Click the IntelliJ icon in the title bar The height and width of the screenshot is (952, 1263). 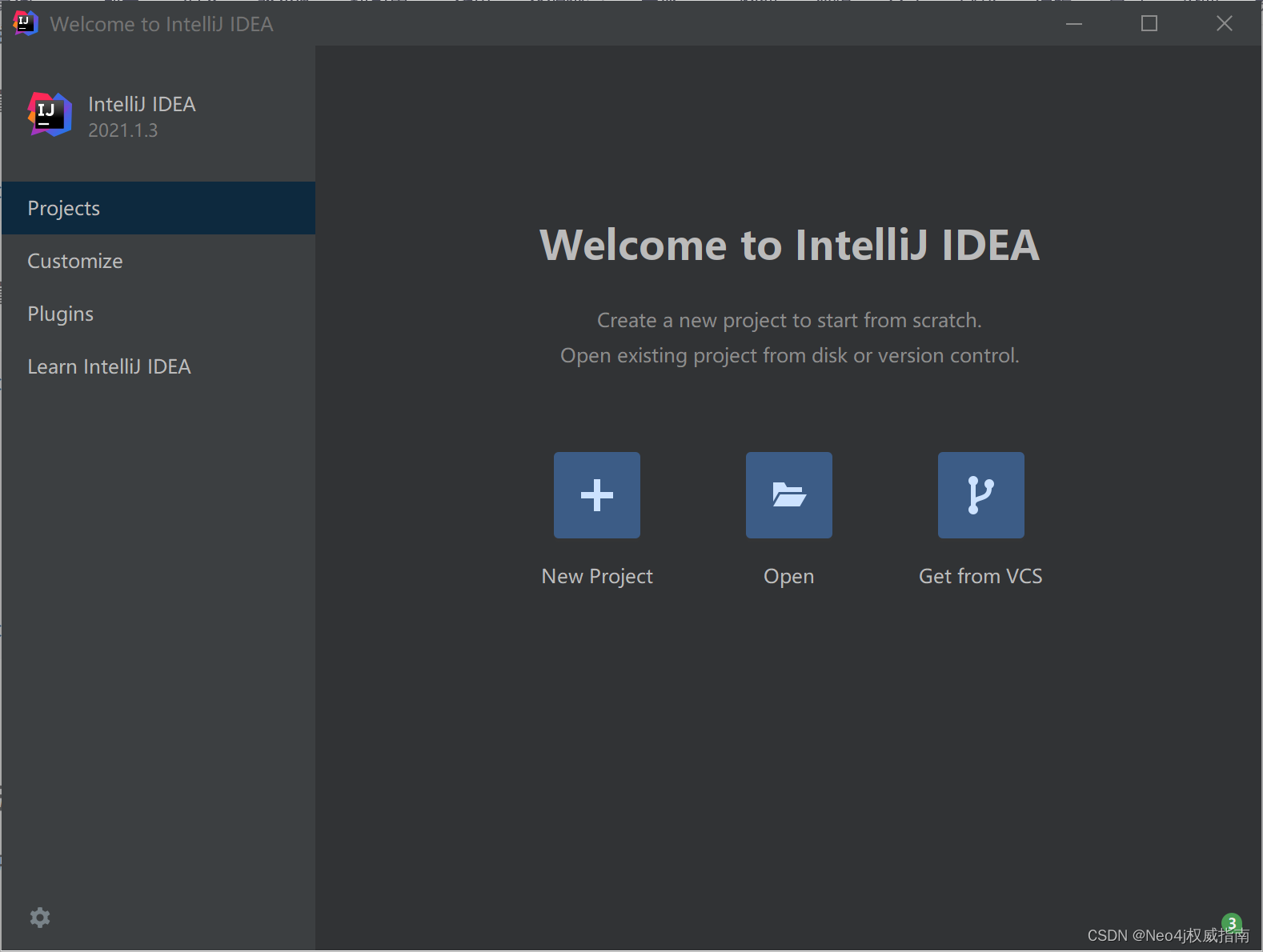coord(26,23)
